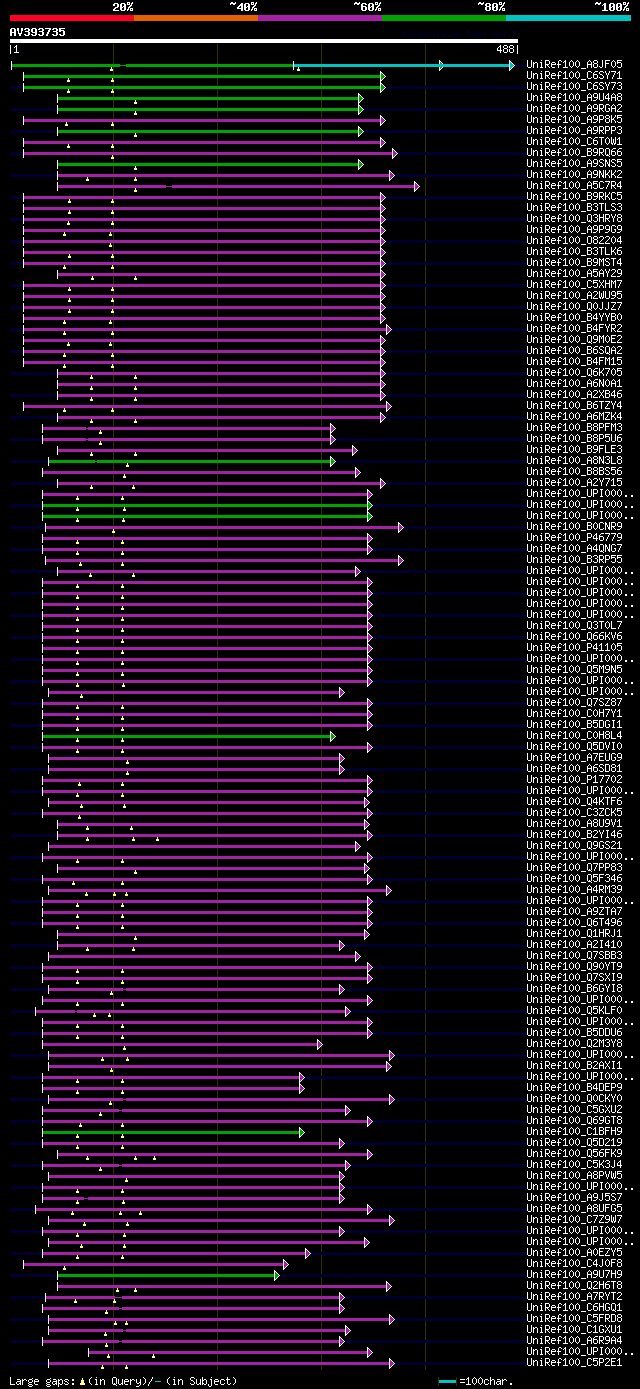Click the cyan ~100% legend segment
The width and height of the screenshot is (640, 1389).
568,17
